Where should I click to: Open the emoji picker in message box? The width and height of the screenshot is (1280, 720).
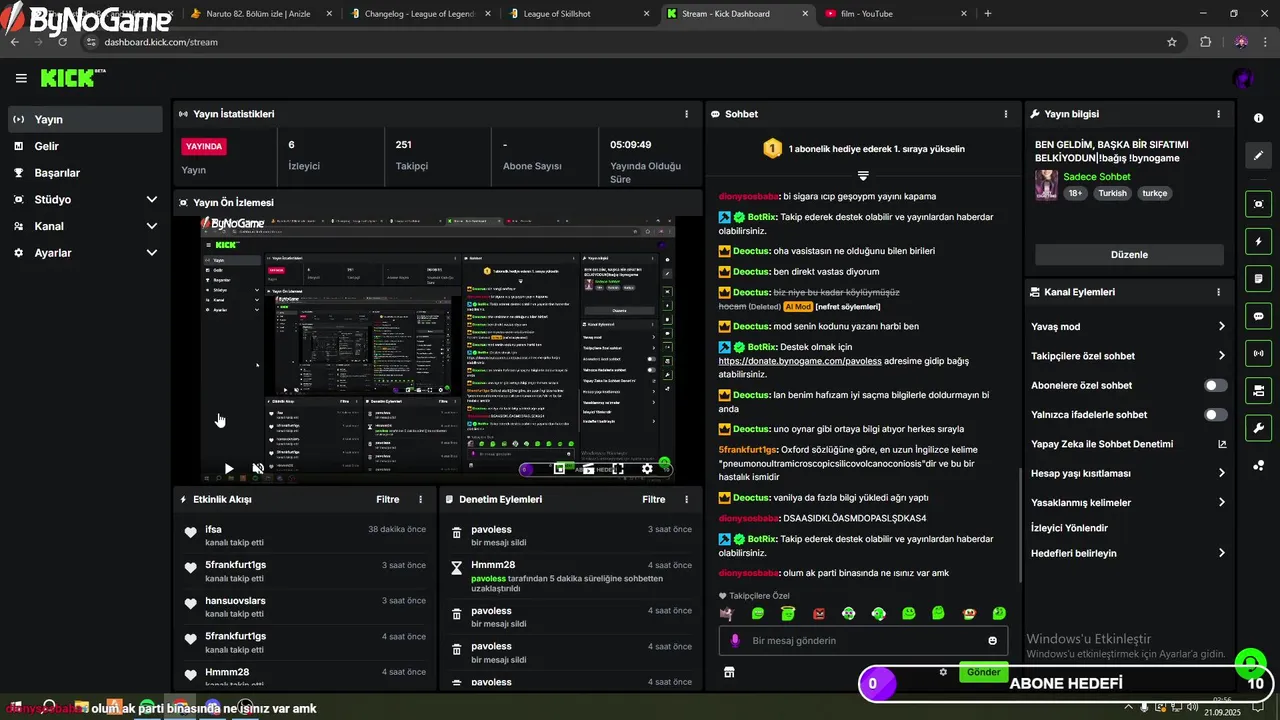tap(992, 641)
